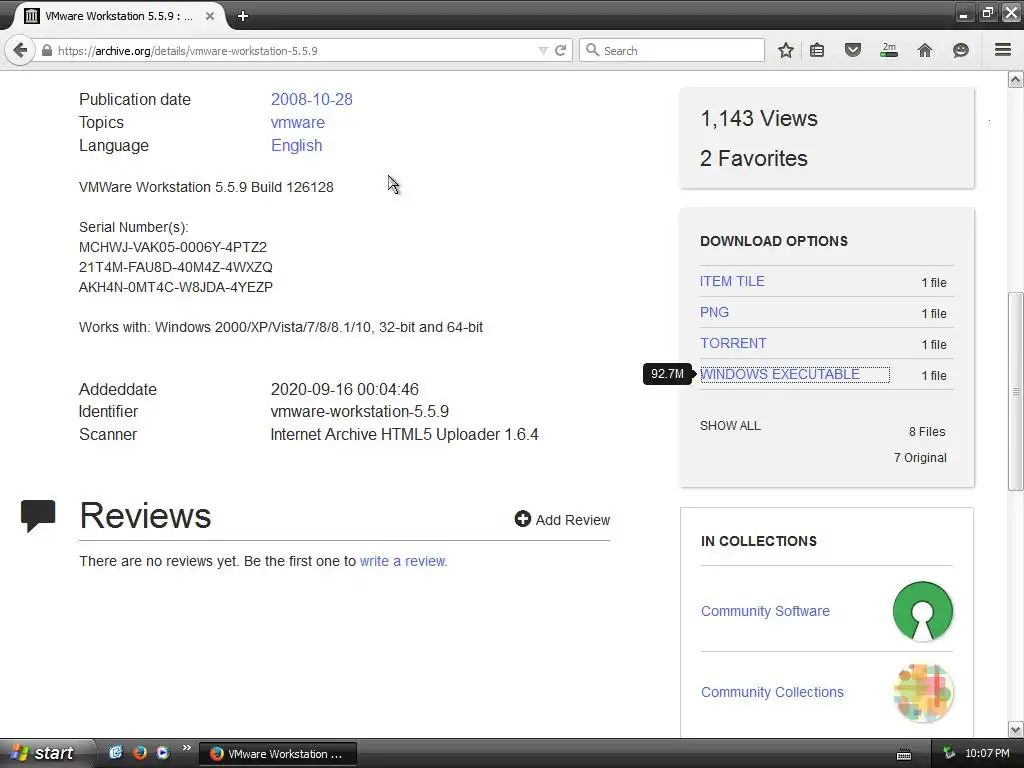This screenshot has height=768, width=1024.
Task: Follow the 'write a review' link
Action: coord(404,561)
